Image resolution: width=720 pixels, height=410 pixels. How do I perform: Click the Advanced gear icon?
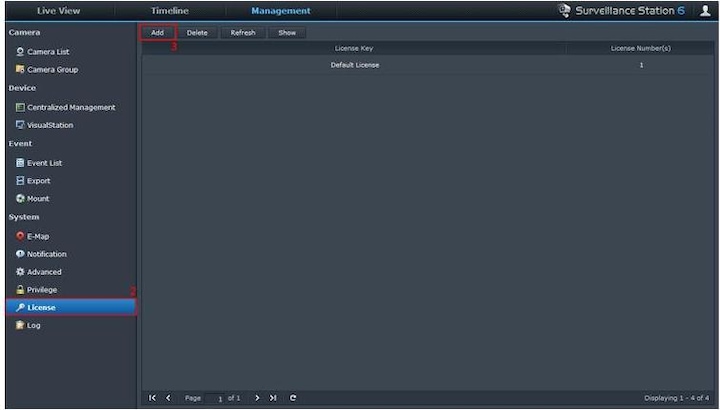(20, 272)
